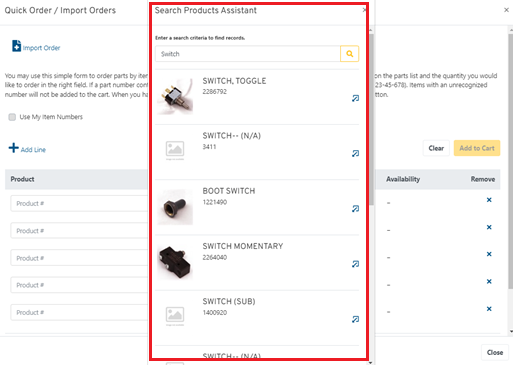
Task: Open the toggle switch product thumbnail
Action: point(175,96)
